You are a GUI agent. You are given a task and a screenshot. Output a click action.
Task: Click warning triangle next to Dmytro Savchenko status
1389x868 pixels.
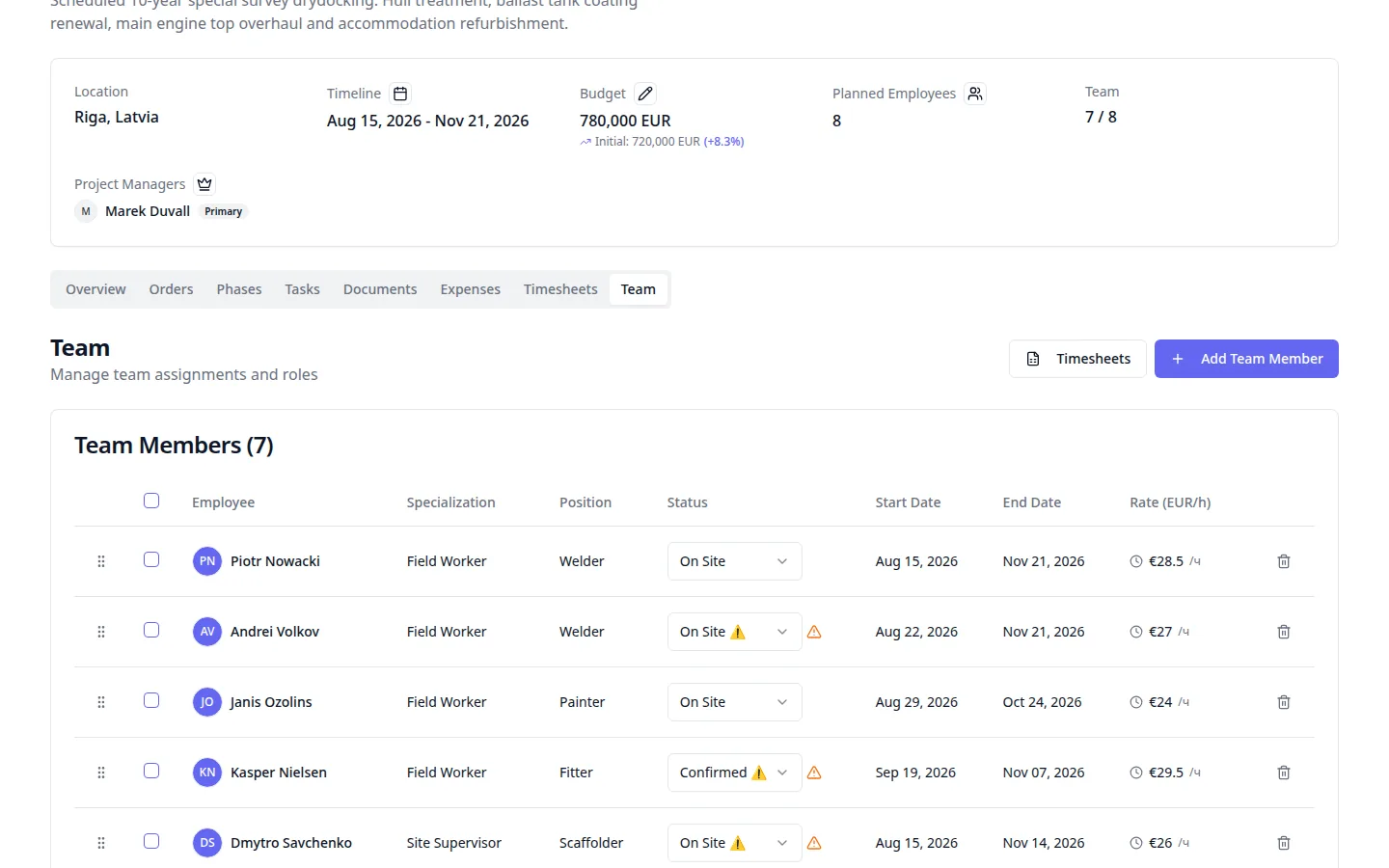814,843
